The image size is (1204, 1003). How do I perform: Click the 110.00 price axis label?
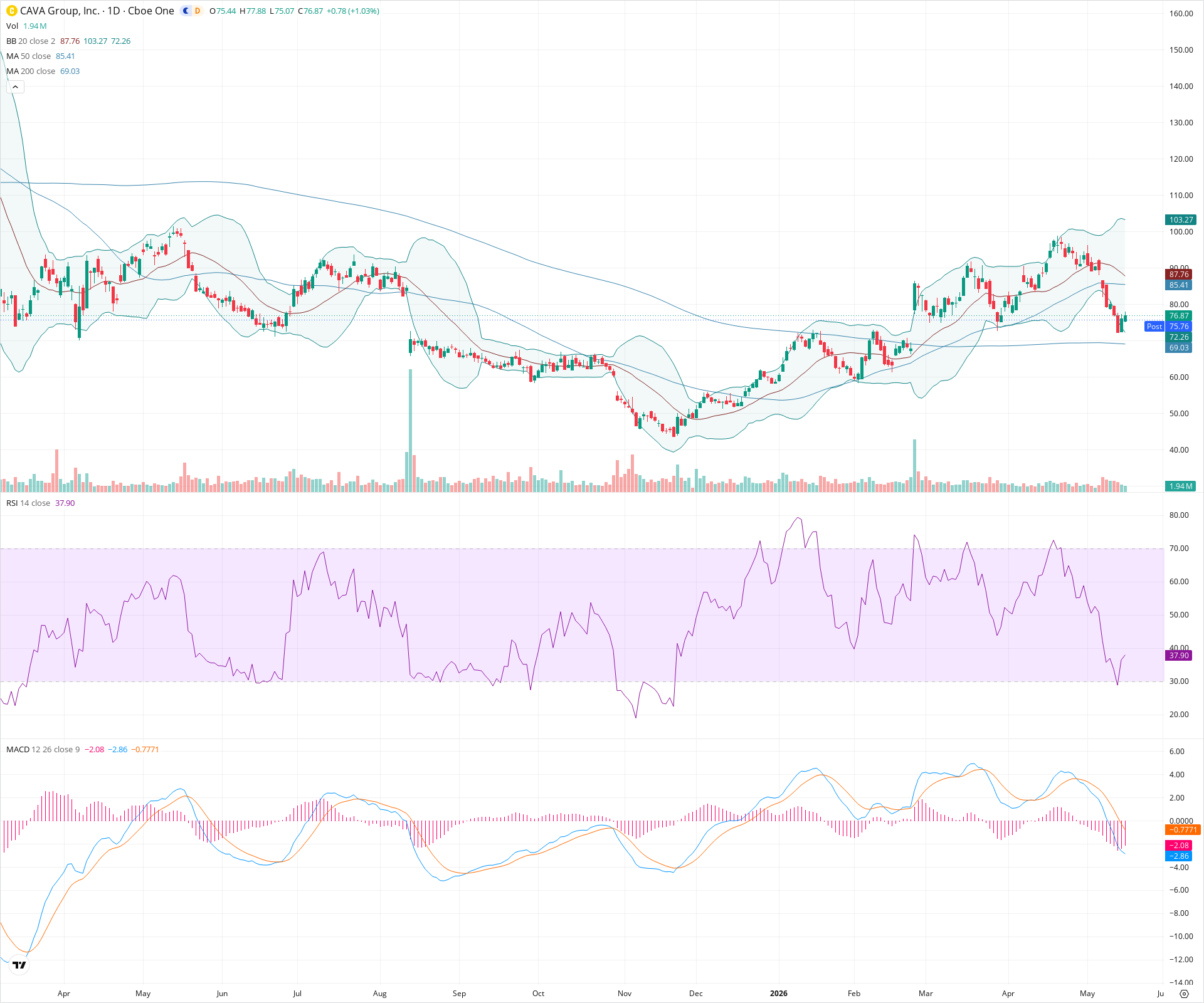coord(1181,196)
